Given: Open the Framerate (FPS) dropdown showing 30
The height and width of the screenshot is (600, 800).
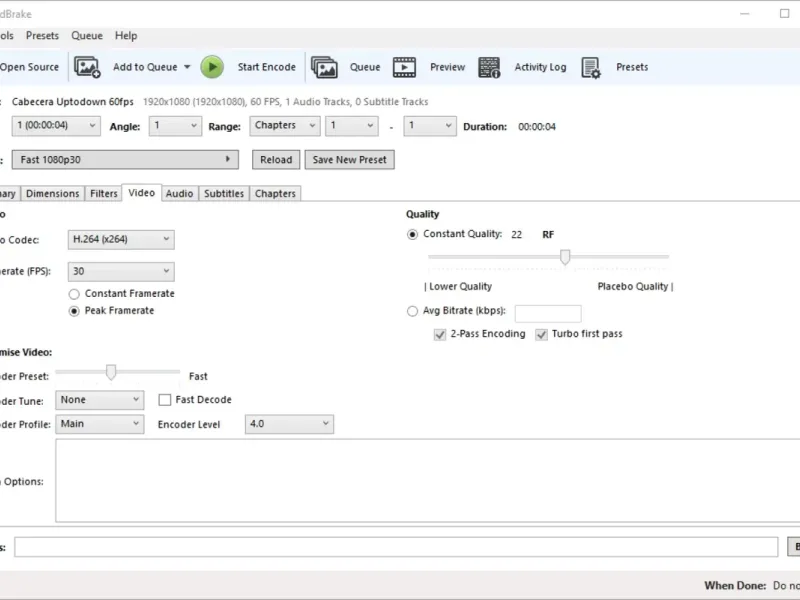Looking at the screenshot, I should pos(121,271).
